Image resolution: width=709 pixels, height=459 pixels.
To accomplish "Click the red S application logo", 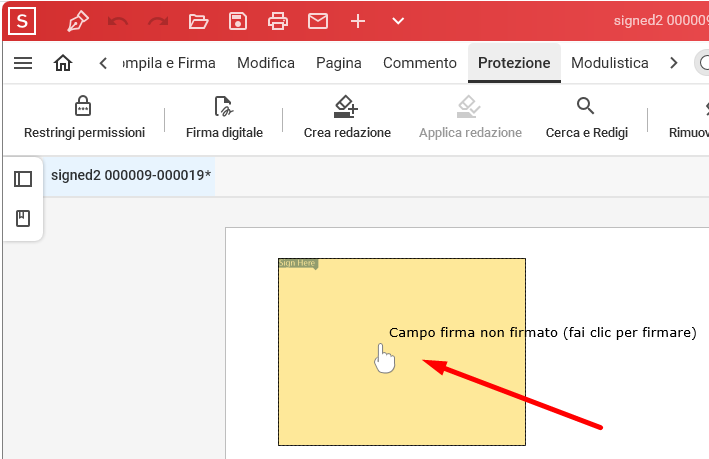I will 22,21.
